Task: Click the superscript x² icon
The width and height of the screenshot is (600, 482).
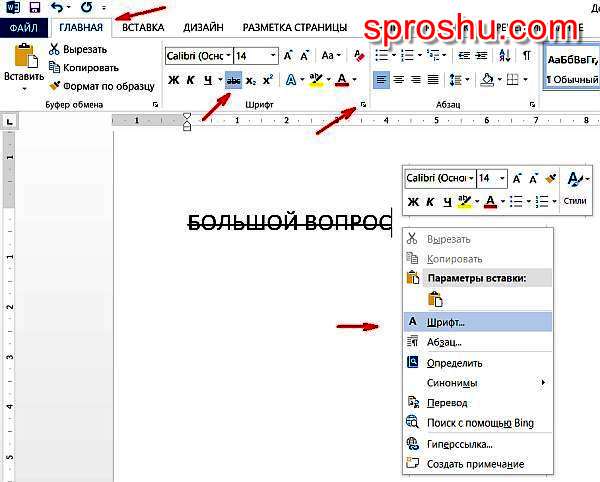Action: pos(270,80)
